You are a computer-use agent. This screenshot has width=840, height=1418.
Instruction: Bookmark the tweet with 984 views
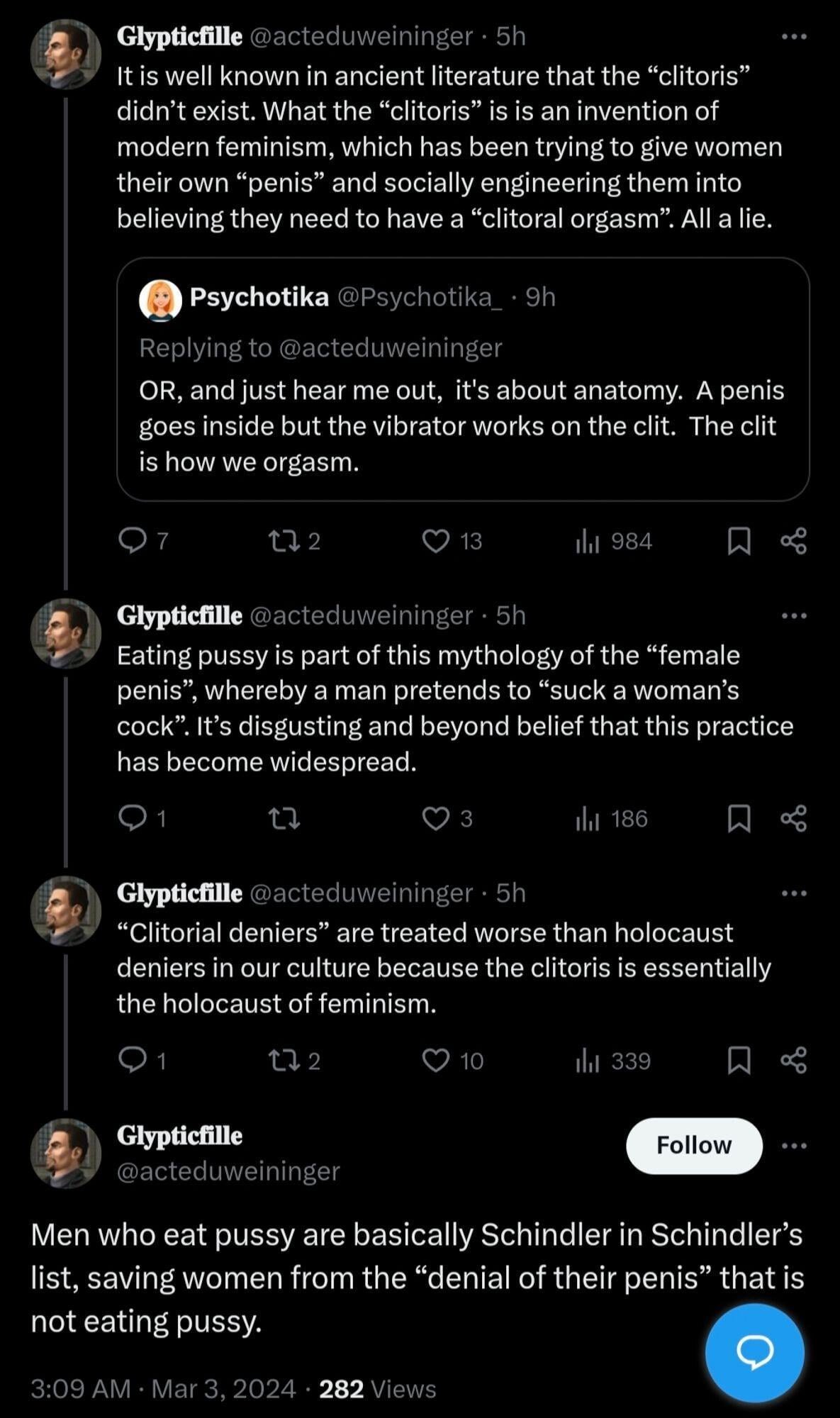739,542
